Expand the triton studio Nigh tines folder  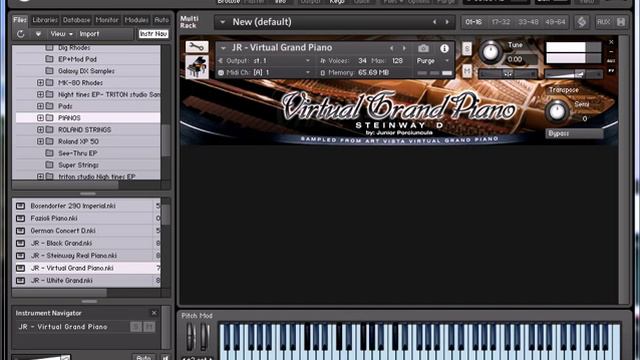click(40, 177)
